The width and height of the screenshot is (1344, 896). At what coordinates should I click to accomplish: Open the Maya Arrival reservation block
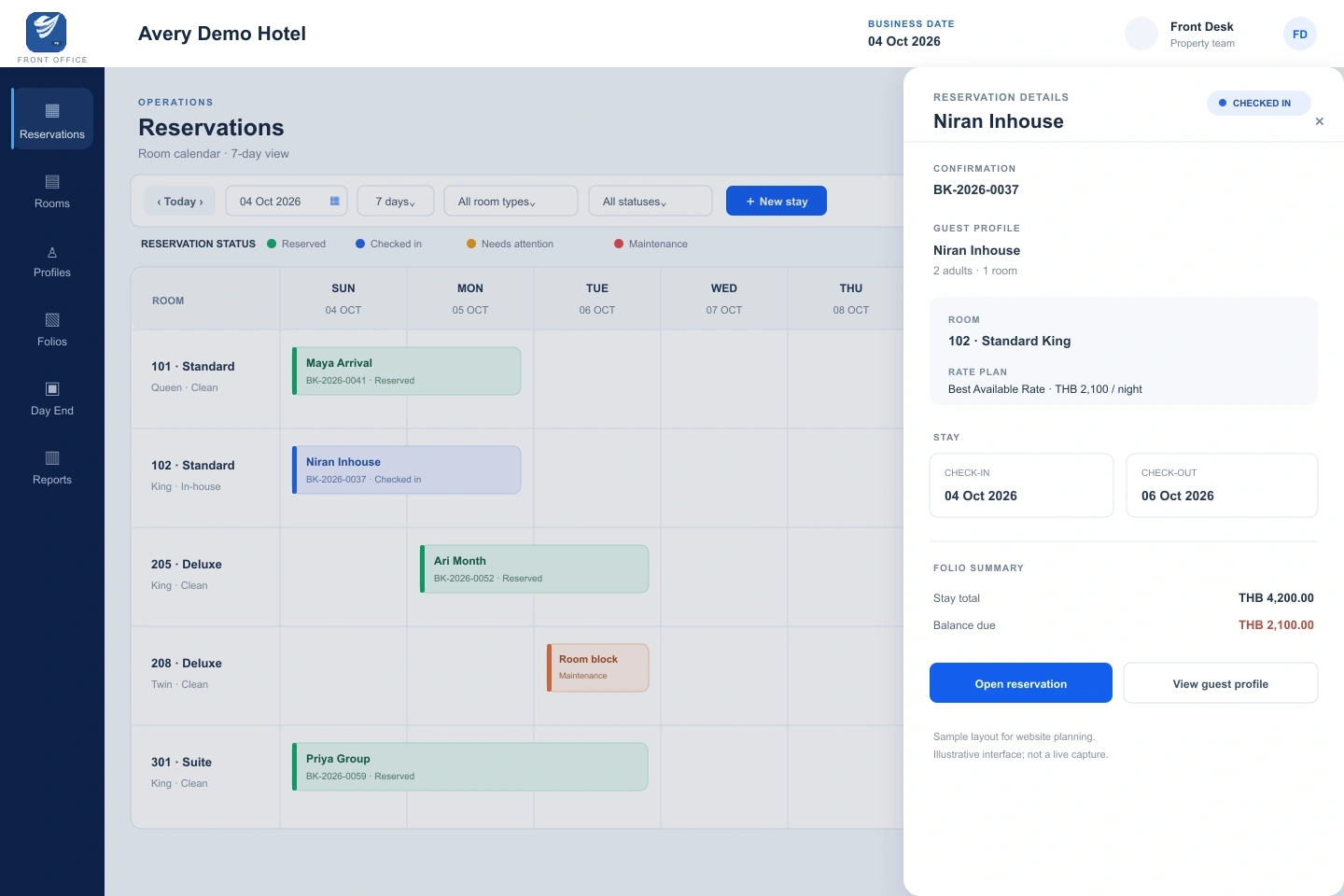pos(407,371)
